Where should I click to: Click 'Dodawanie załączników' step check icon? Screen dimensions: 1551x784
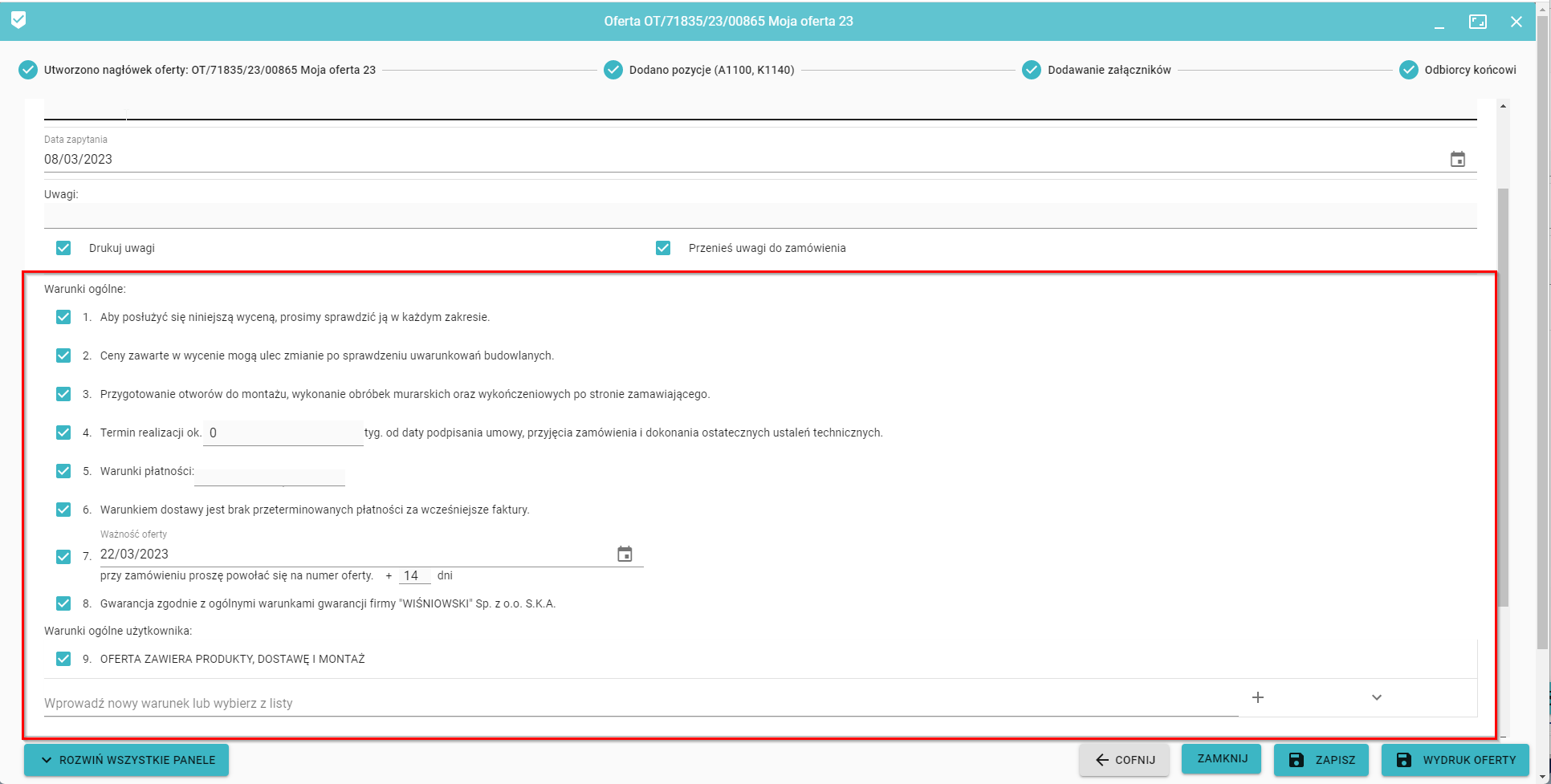[x=1032, y=70]
